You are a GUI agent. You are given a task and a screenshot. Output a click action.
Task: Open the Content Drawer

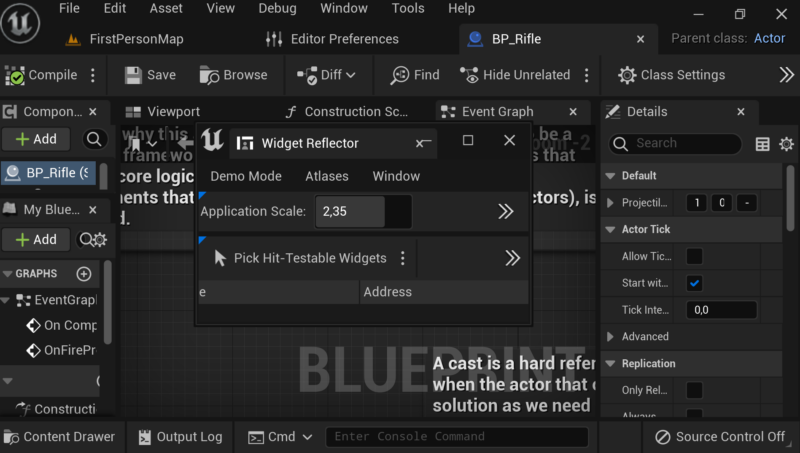60,436
